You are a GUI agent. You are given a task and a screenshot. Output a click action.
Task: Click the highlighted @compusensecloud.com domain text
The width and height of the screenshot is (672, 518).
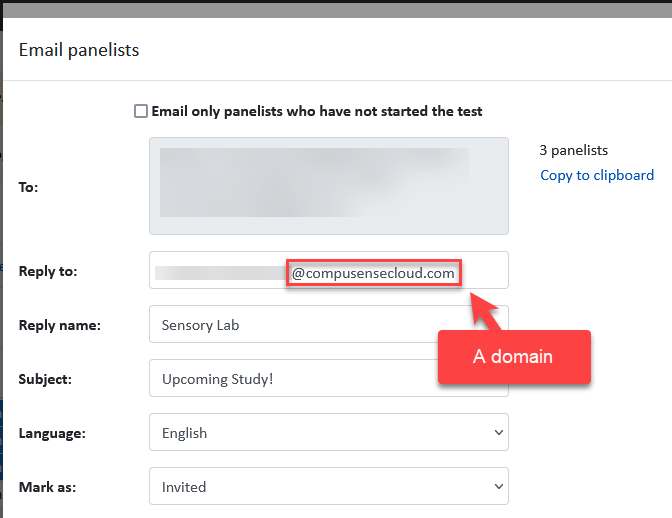[x=373, y=273]
